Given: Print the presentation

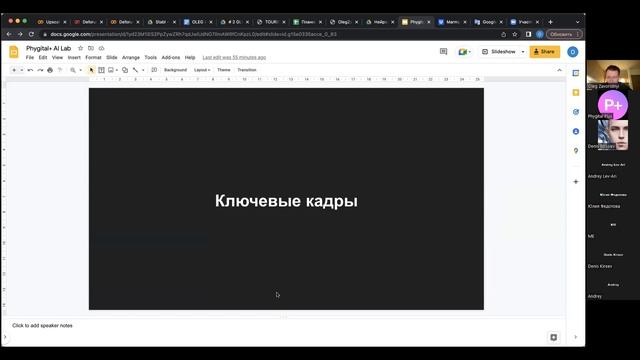Looking at the screenshot, I should pos(50,70).
